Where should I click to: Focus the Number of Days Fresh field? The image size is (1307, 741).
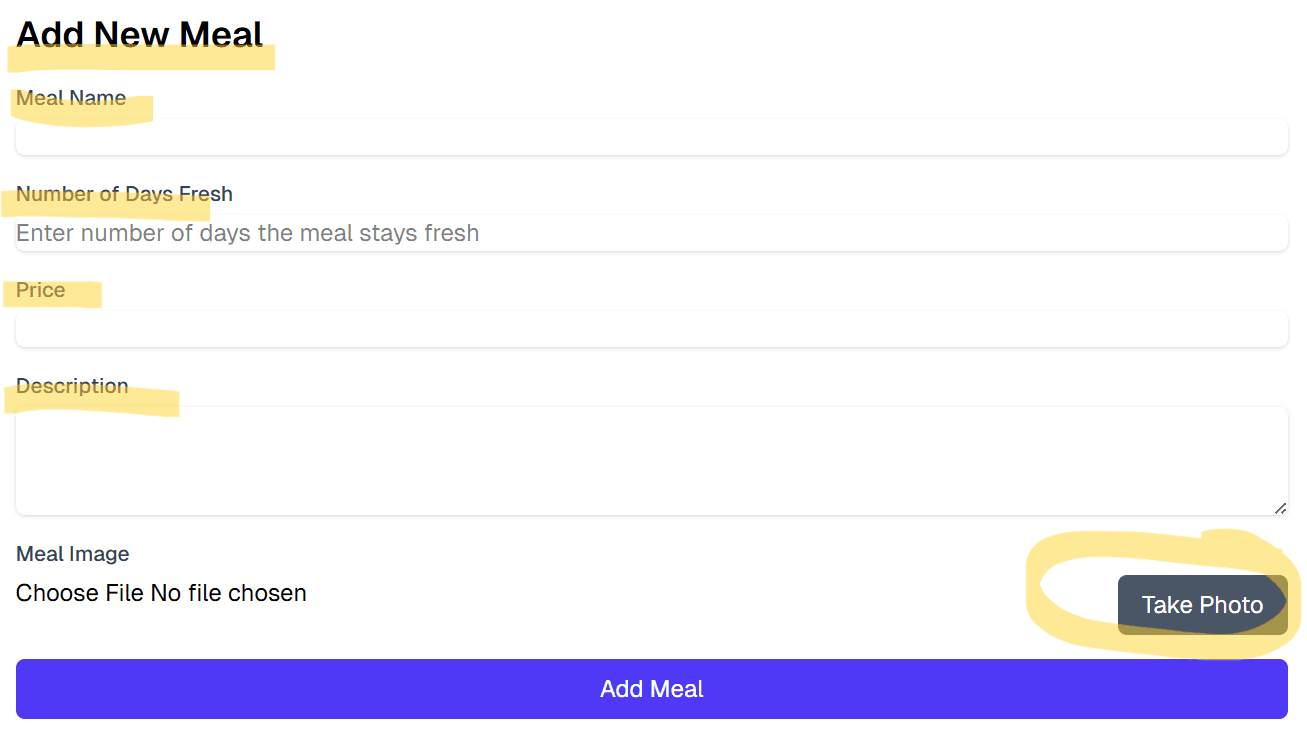pos(651,233)
